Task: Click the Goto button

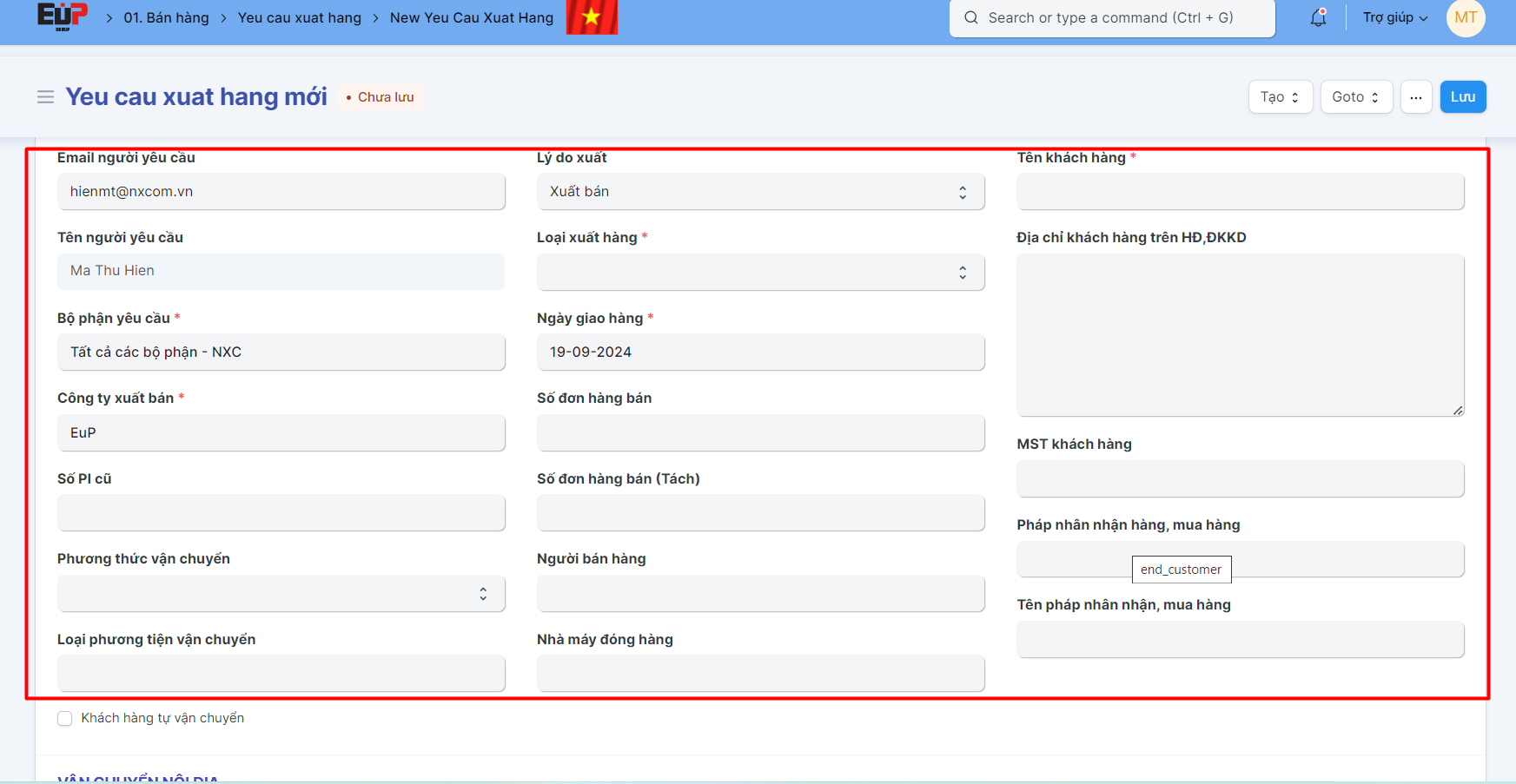Action: (1356, 96)
